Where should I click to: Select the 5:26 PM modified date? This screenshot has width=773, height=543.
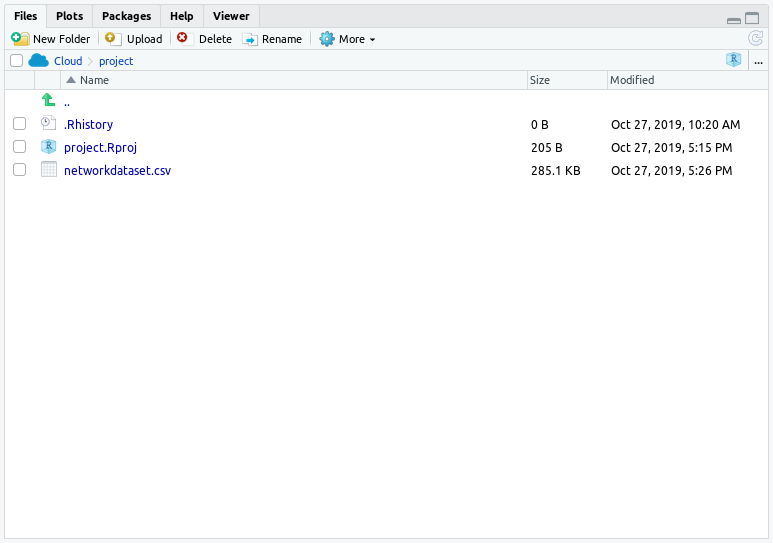tap(672, 171)
